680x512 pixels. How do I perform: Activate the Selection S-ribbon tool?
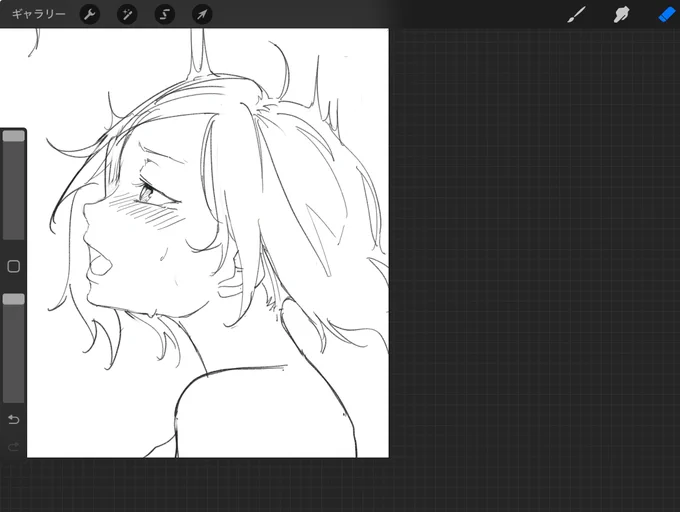[x=164, y=14]
